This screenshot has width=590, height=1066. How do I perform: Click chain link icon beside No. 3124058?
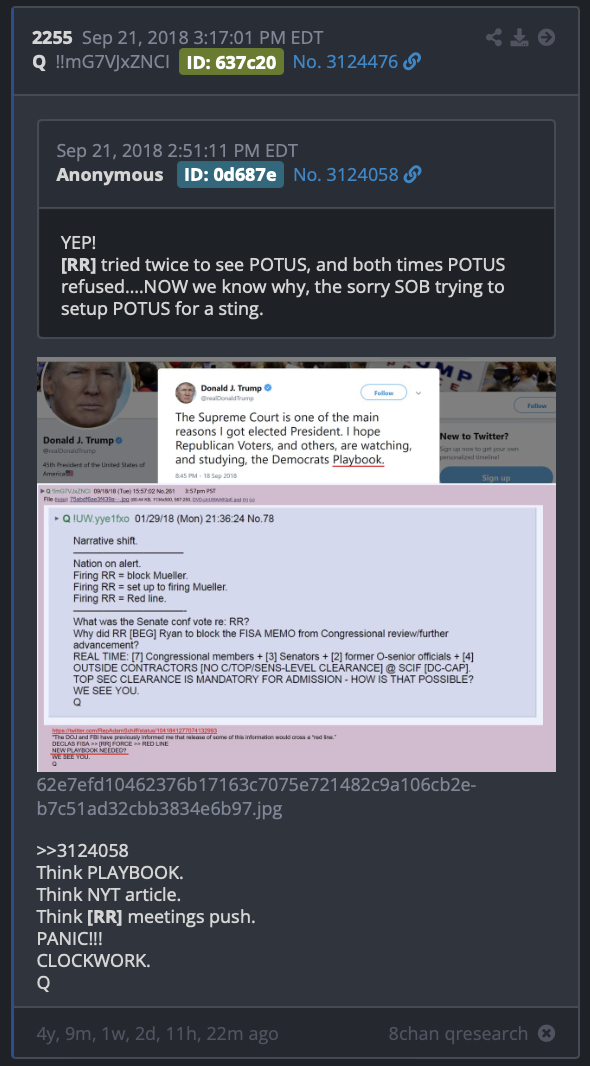point(413,175)
